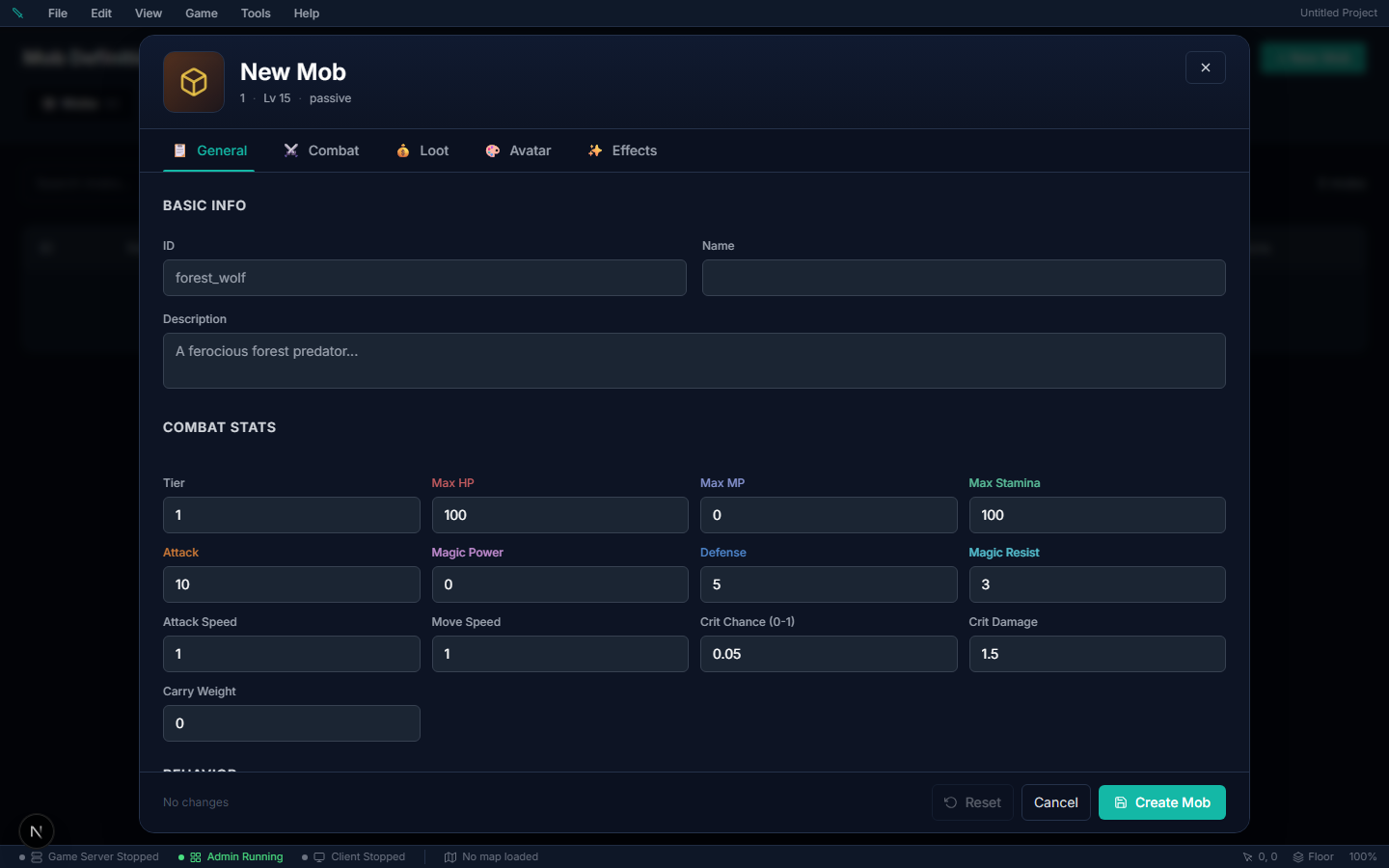Screen dimensions: 1389x868
Task: Focus the Name input field
Action: [964, 278]
